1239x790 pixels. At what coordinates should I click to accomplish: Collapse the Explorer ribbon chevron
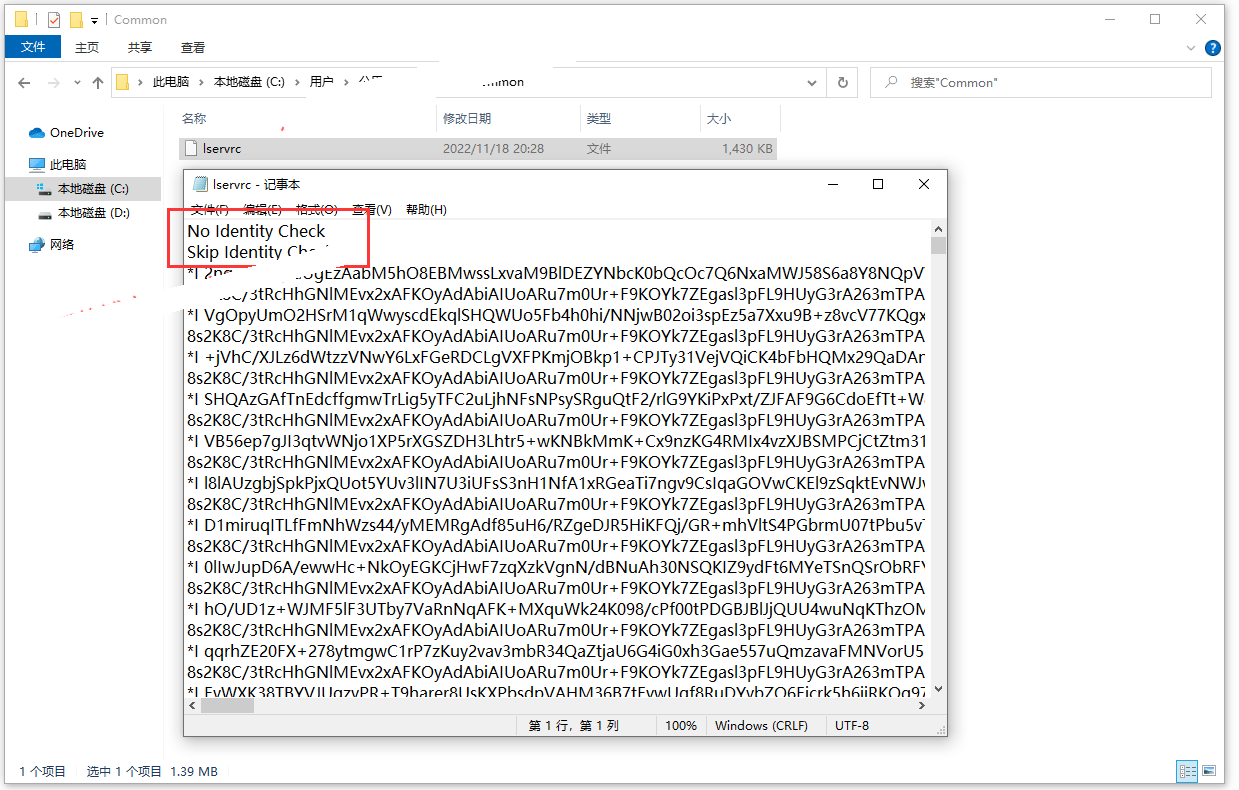pyautogui.click(x=1190, y=47)
